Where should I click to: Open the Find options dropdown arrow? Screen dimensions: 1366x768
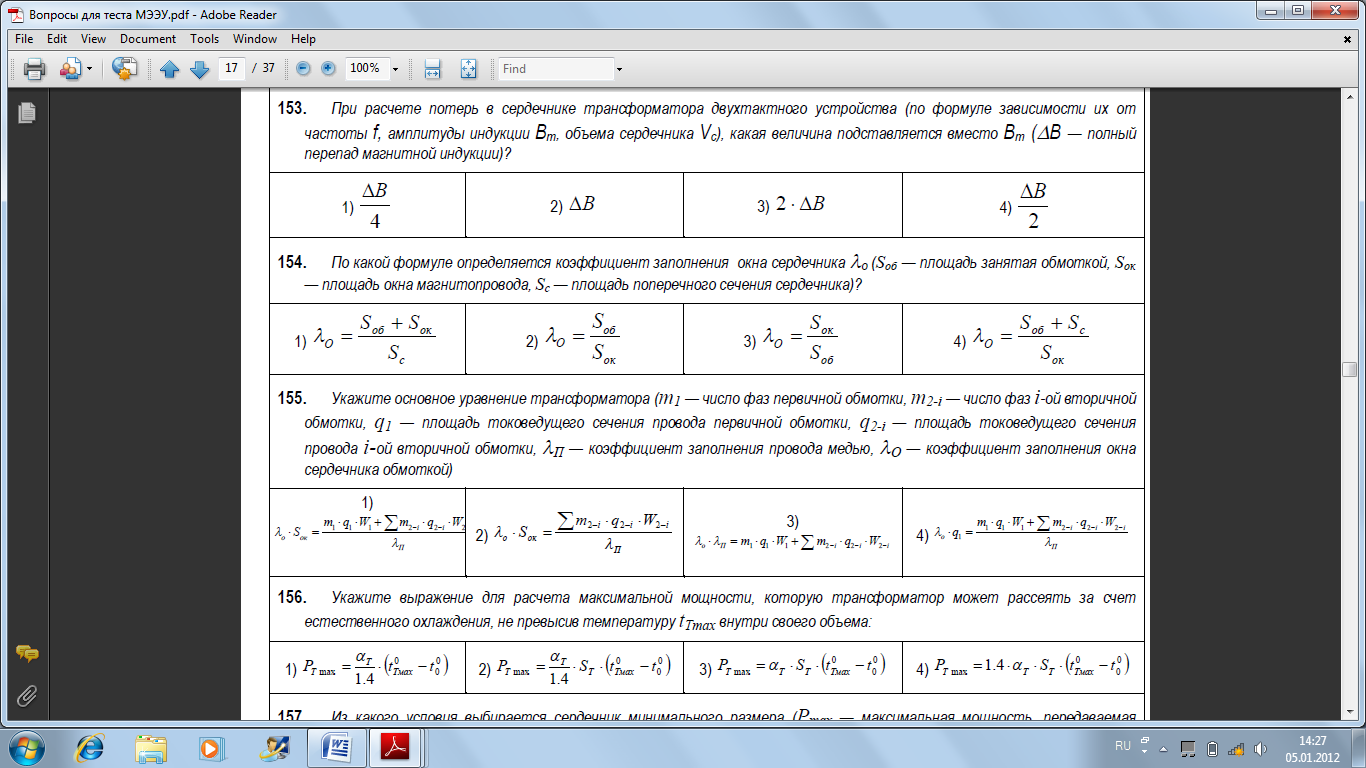(x=620, y=69)
